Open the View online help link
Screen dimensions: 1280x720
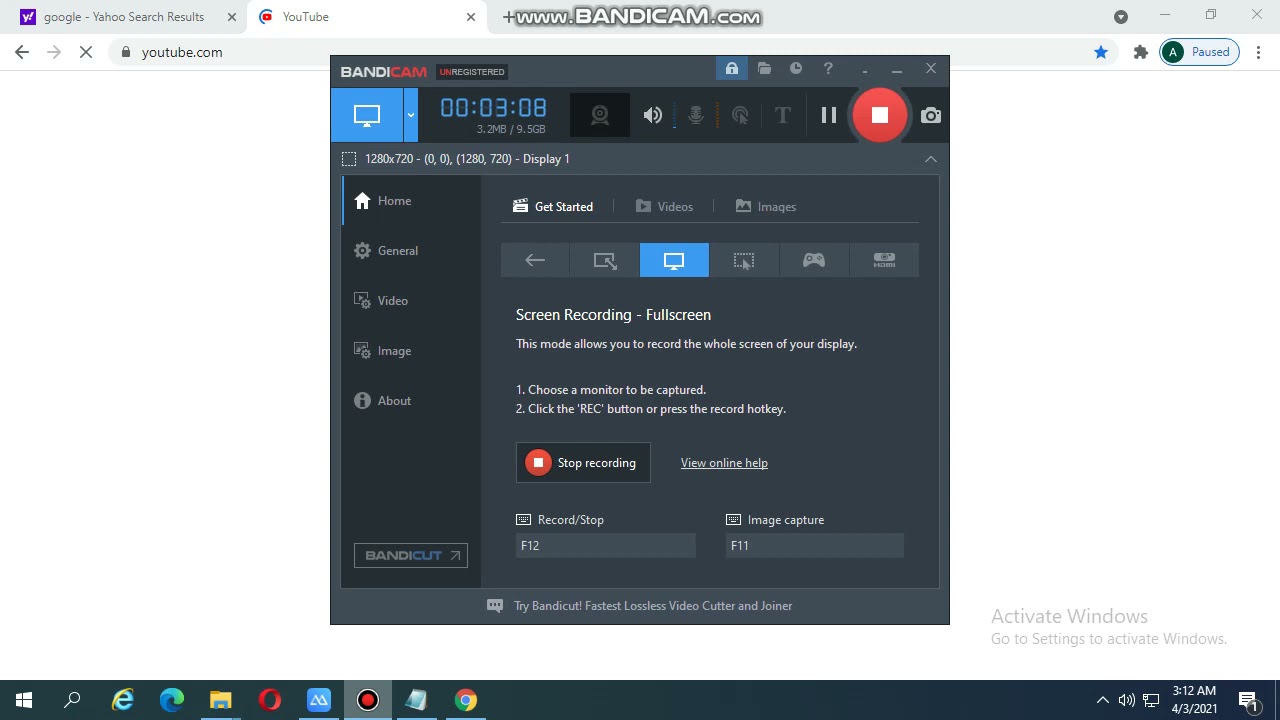pos(724,463)
